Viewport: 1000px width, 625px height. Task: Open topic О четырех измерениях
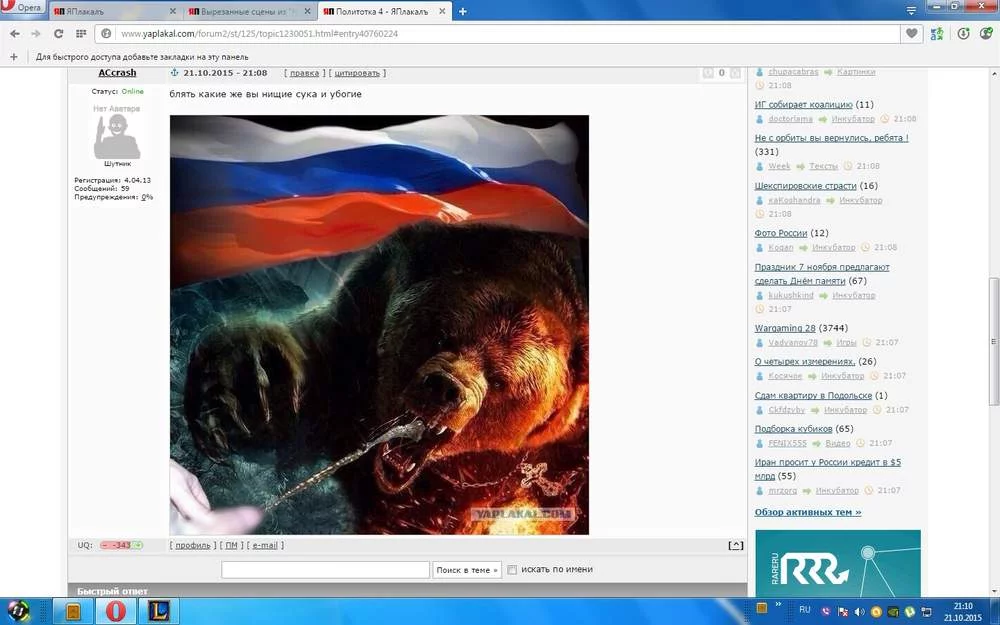pyautogui.click(x=805, y=362)
